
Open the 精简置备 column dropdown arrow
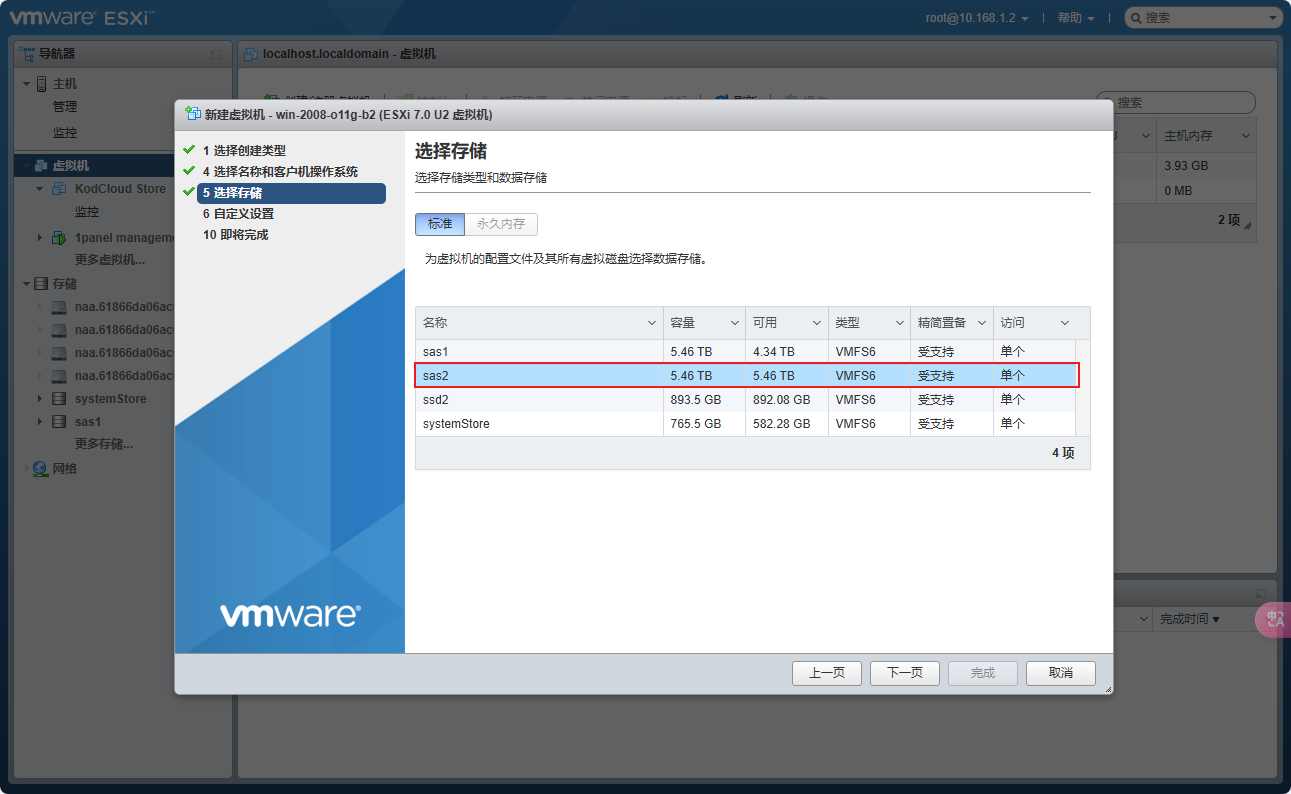tap(982, 323)
